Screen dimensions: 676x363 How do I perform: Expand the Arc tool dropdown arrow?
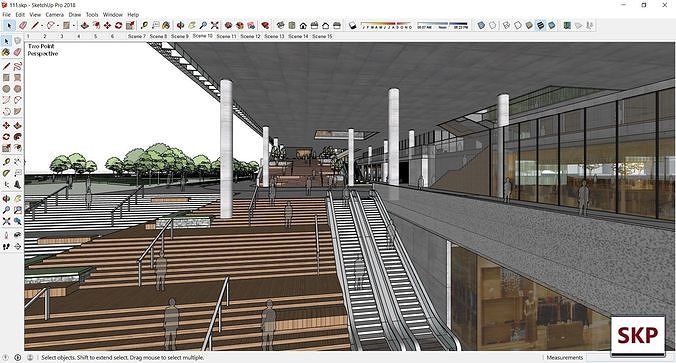coord(58,26)
